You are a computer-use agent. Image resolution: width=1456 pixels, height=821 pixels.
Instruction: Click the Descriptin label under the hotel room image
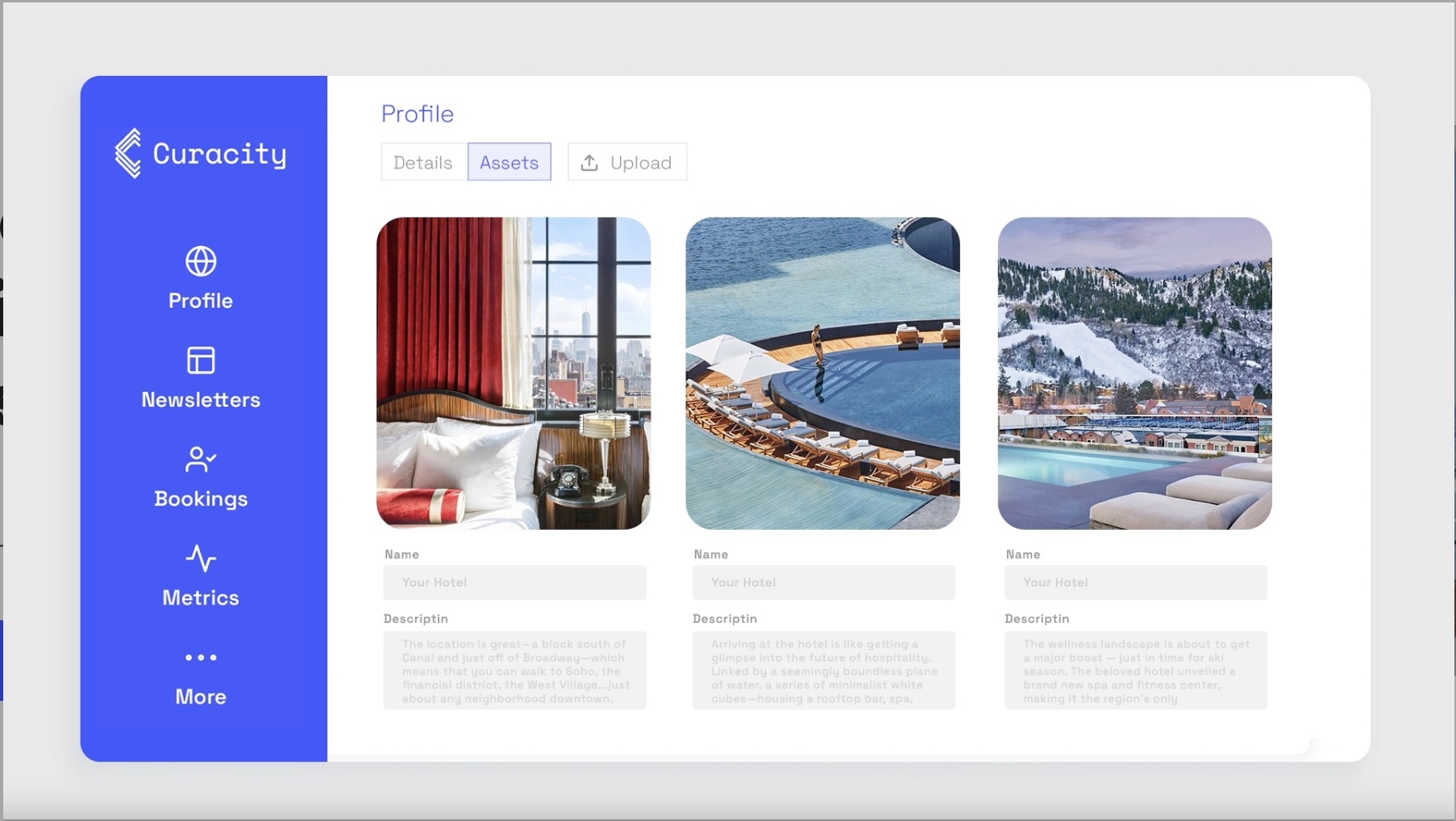[416, 619]
